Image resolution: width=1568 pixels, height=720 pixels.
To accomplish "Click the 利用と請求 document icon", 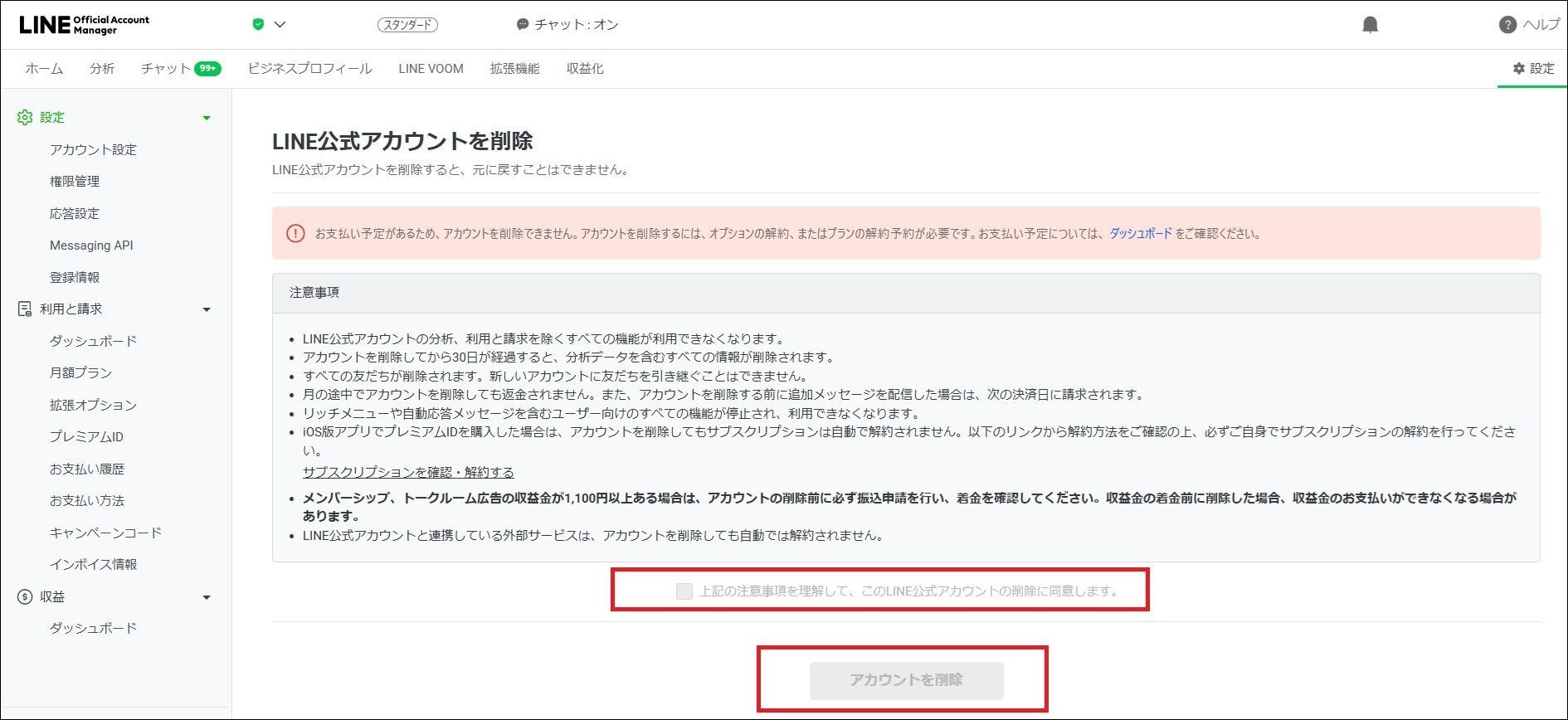I will [25, 309].
